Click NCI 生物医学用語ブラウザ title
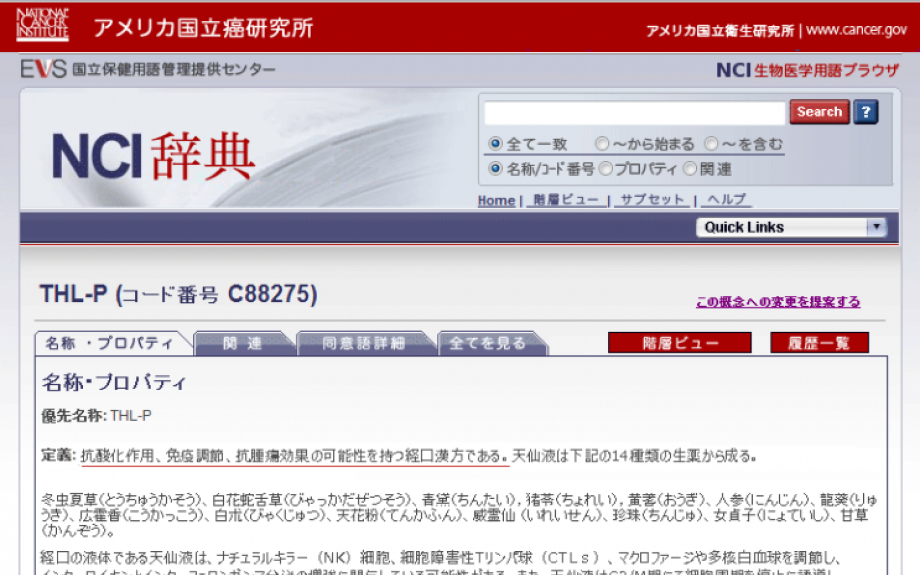This screenshot has height=575, width=920. click(x=807, y=70)
